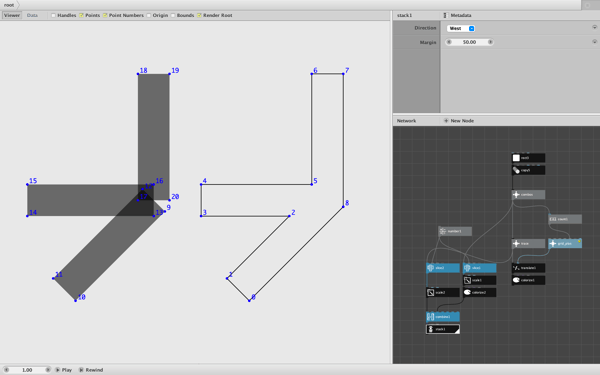Image resolution: width=600 pixels, height=375 pixels.
Task: Switch to the Viewer tab
Action: (12, 15)
